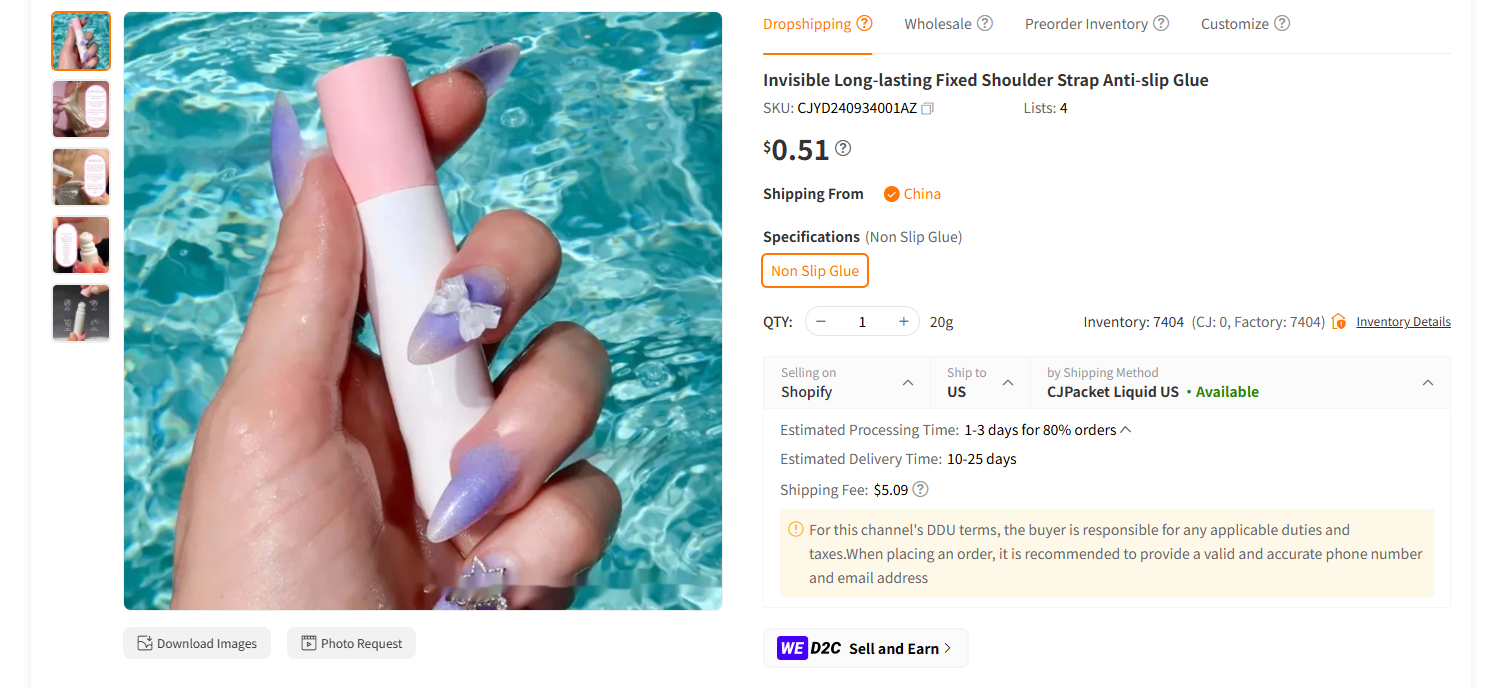Click the Wholesale help question icon

click(985, 24)
